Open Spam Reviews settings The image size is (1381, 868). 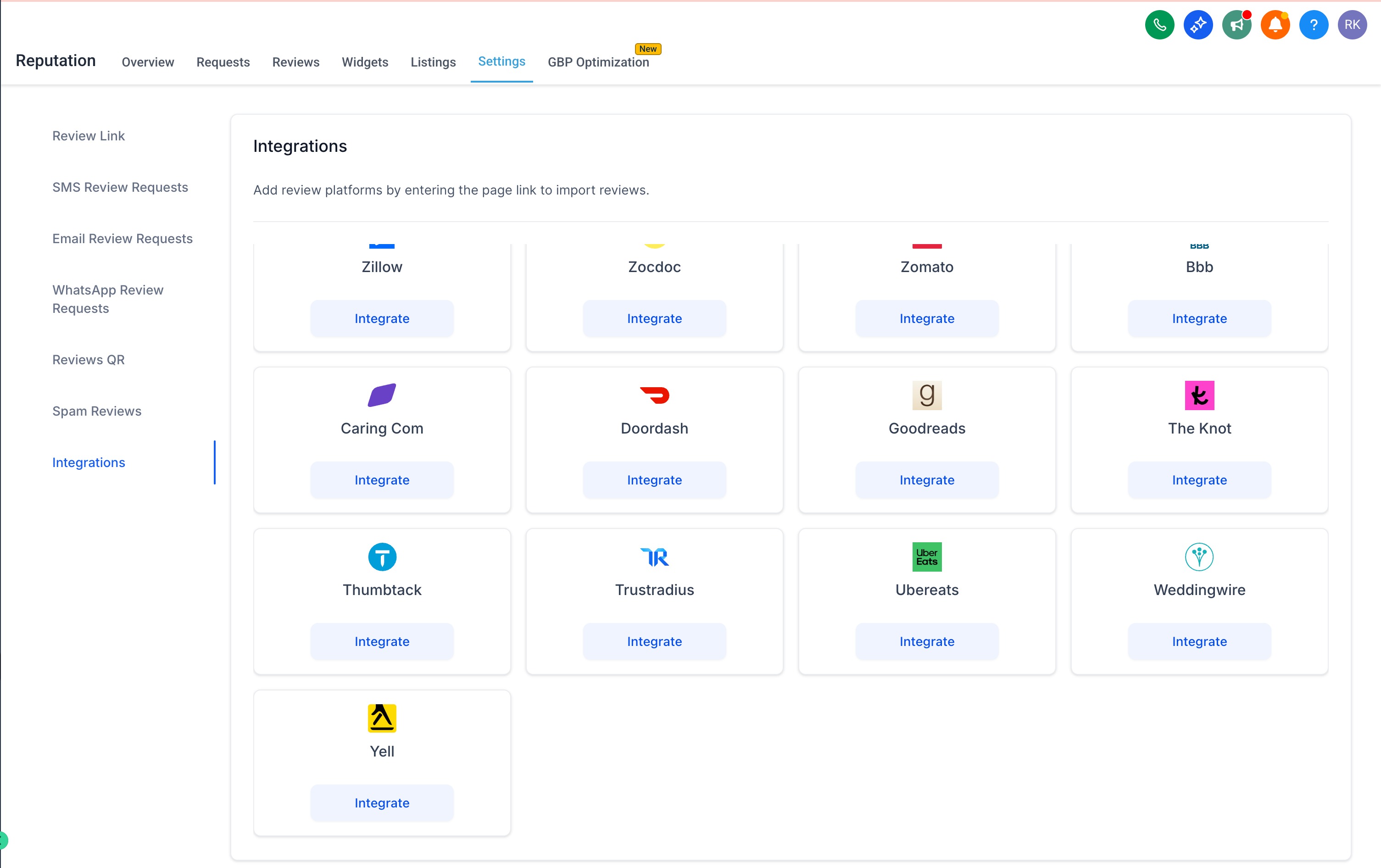pyautogui.click(x=96, y=411)
